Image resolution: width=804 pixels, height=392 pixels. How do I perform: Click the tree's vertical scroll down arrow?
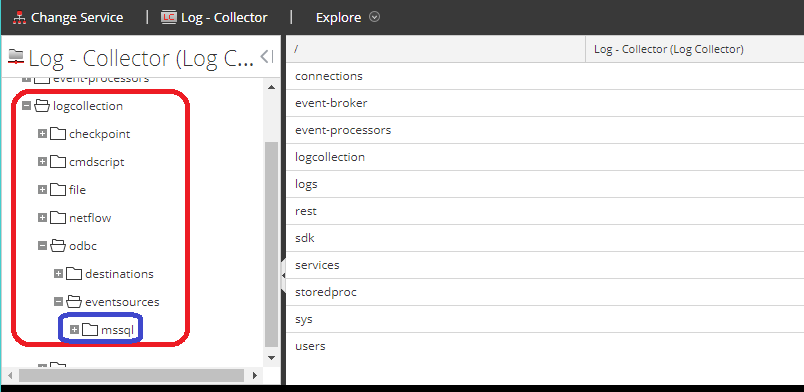point(272,358)
